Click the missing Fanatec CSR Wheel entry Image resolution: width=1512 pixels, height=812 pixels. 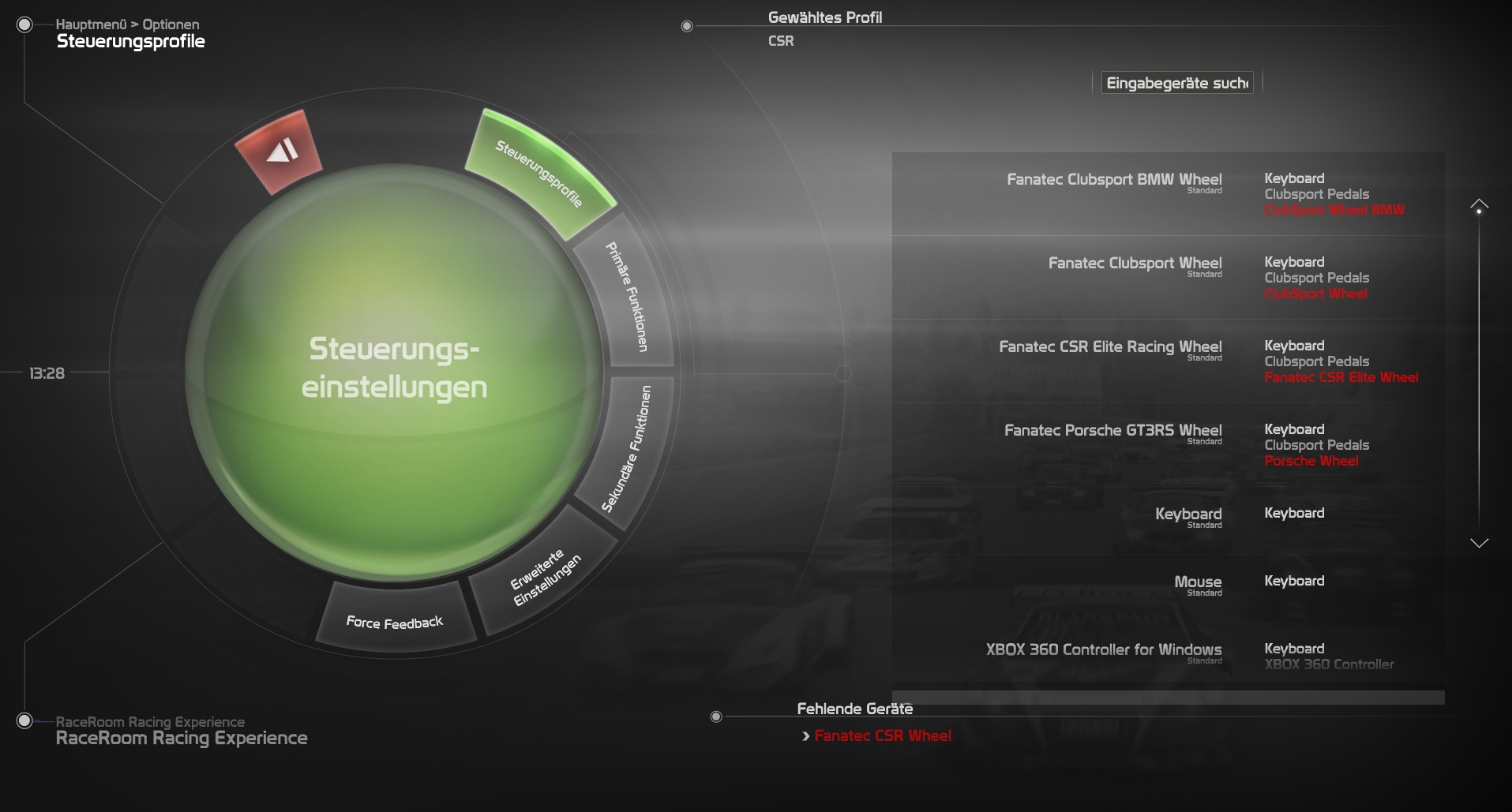(883, 736)
